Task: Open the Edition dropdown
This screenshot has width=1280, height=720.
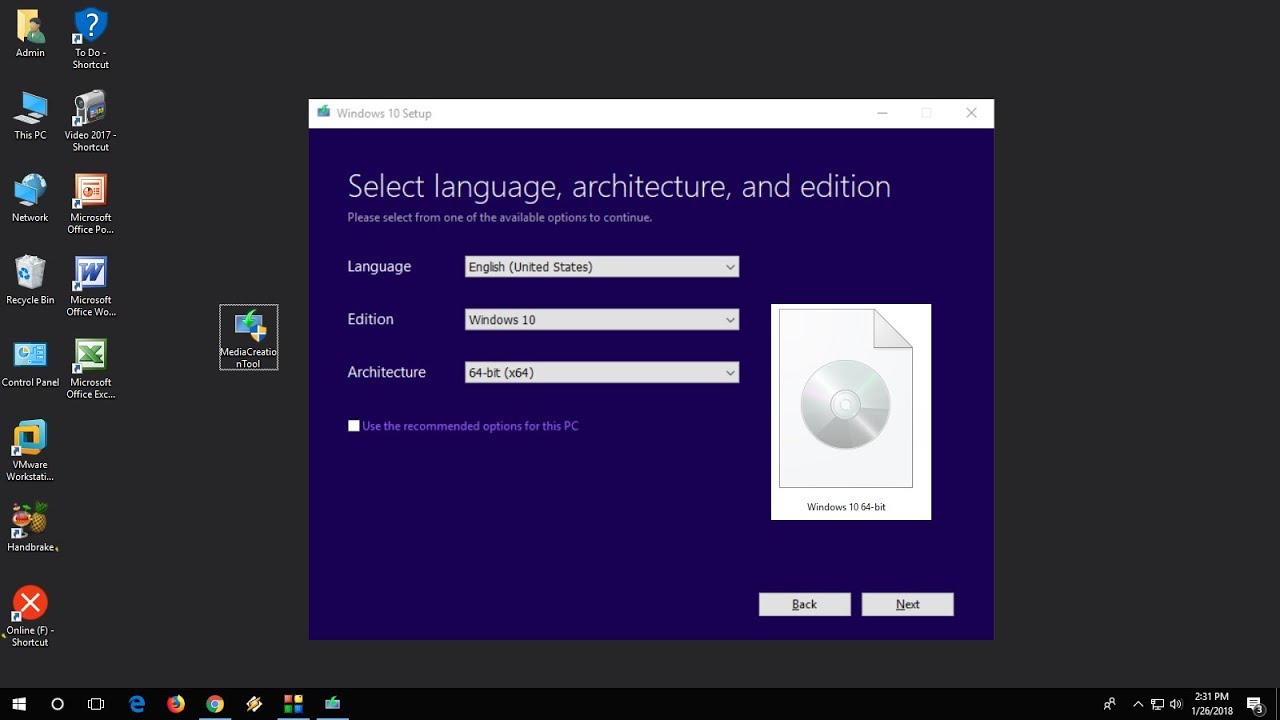Action: (602, 320)
